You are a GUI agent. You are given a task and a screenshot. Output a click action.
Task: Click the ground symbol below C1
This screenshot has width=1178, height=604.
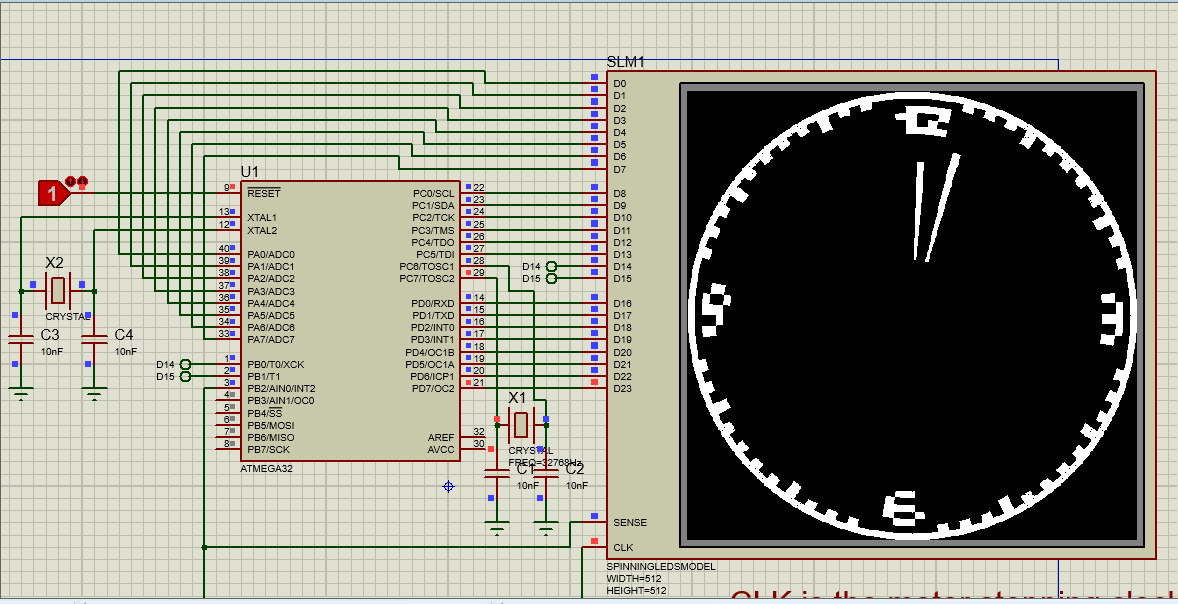[x=497, y=527]
